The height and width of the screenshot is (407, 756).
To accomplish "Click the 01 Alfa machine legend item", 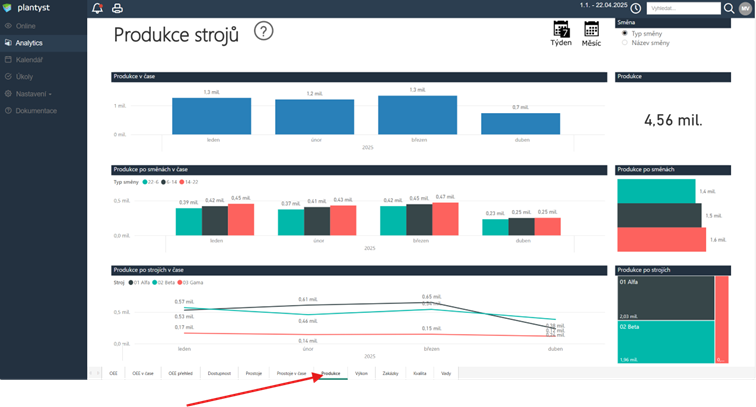I will (139, 283).
